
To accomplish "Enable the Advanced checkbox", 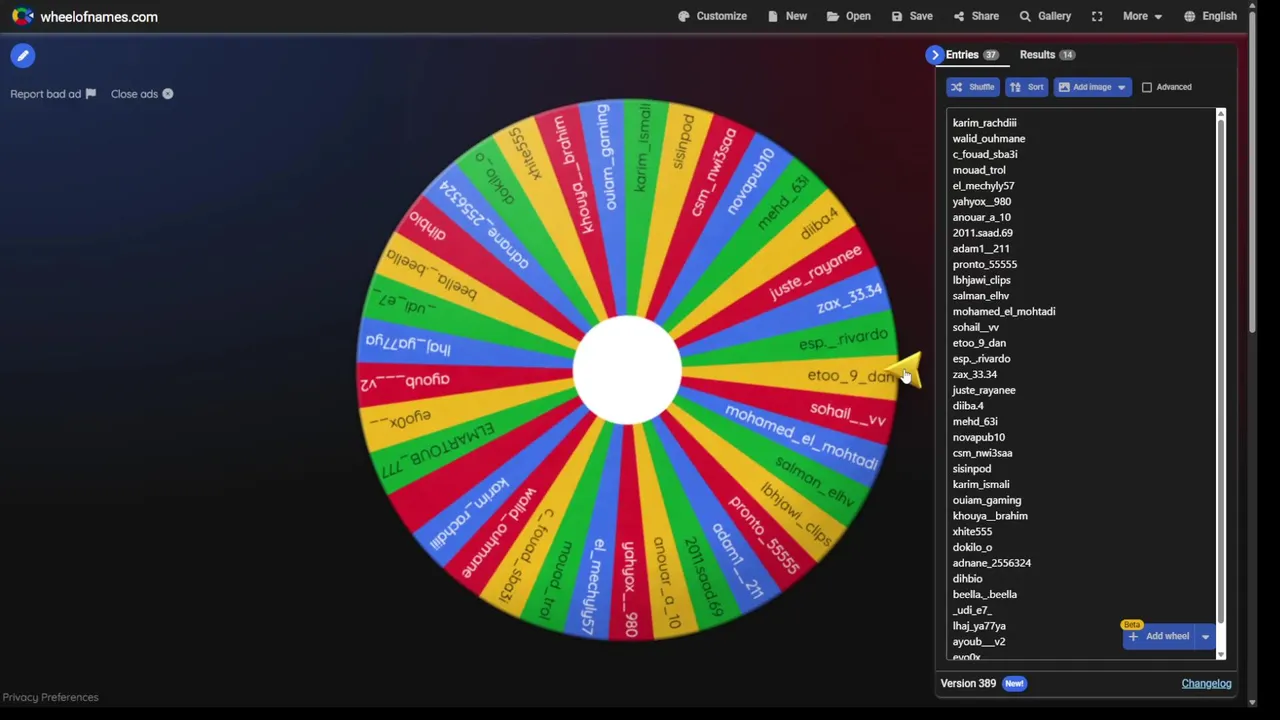I will pos(1147,87).
